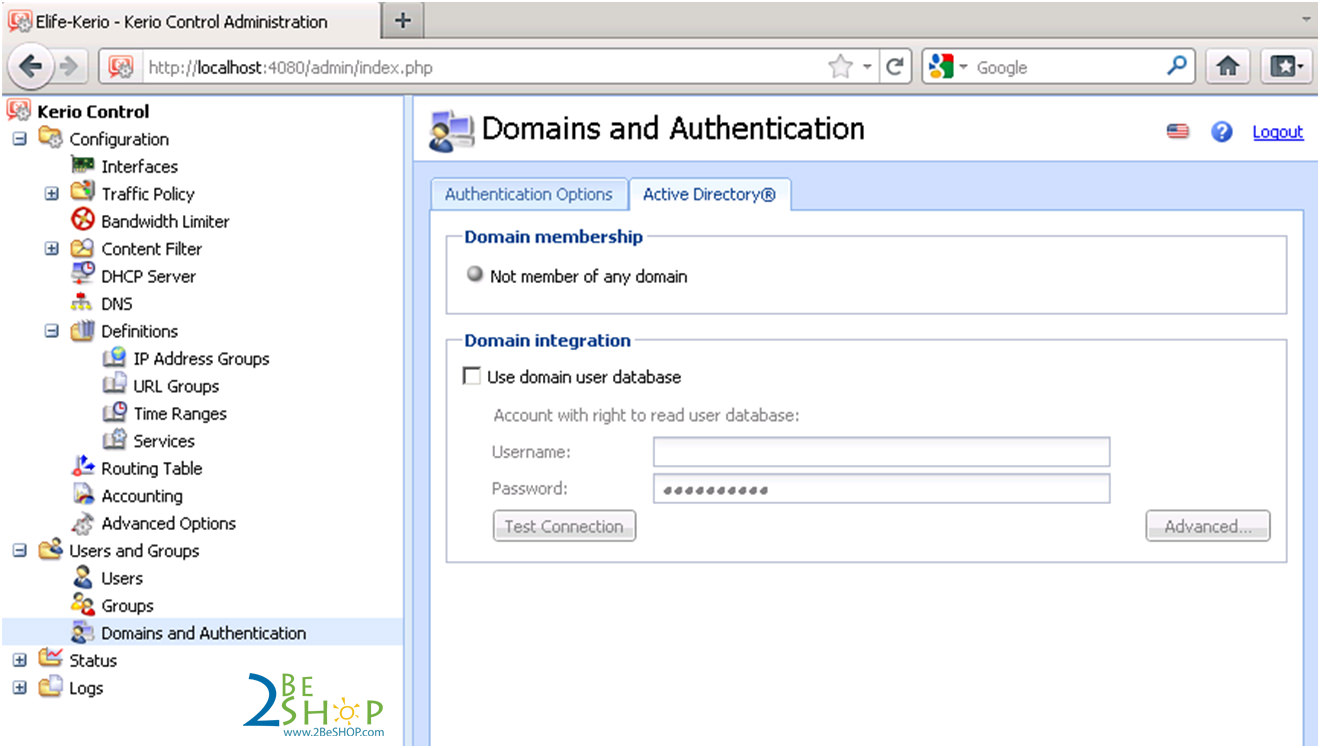This screenshot has height=748, width=1320.
Task: Click the Routing Table icon
Action: [x=83, y=468]
